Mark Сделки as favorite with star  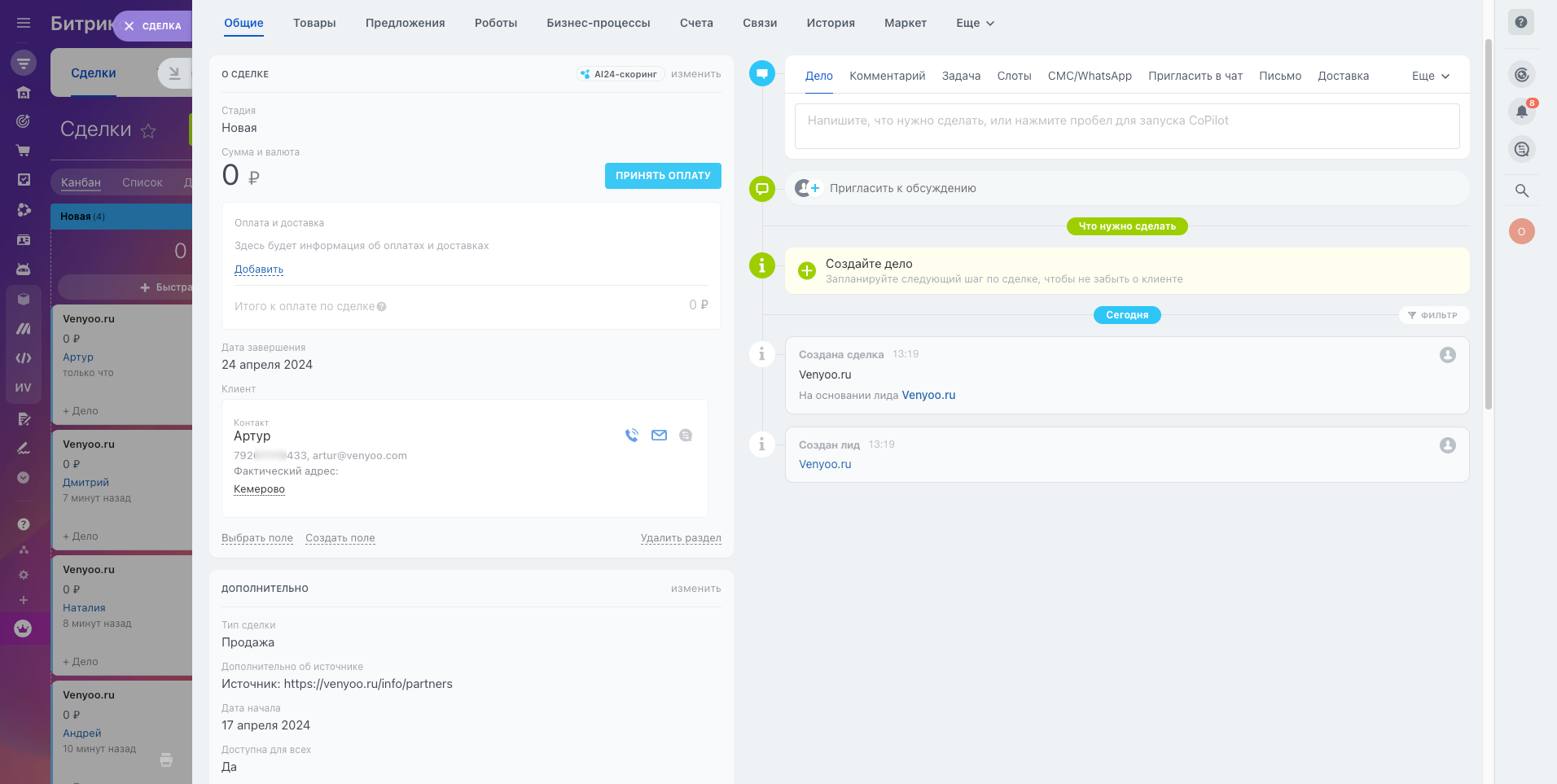point(148,130)
